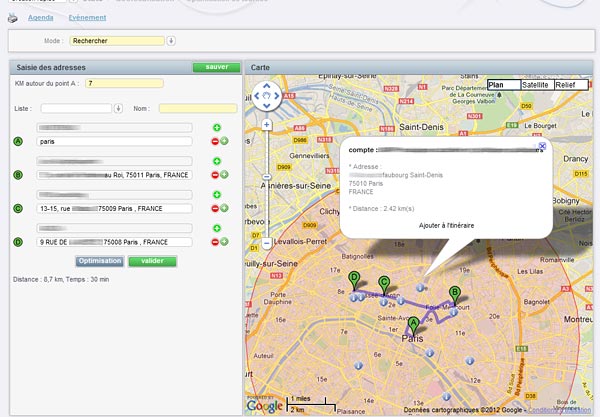The width and height of the screenshot is (600, 417).
Task: Zoom in the map with the plus button
Action: pyautogui.click(x=267, y=125)
